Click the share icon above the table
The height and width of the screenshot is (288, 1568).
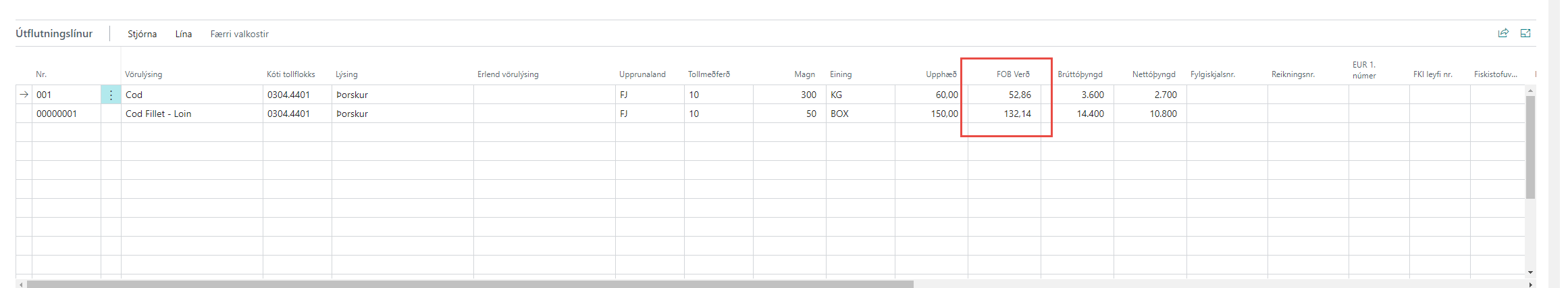pos(1502,33)
